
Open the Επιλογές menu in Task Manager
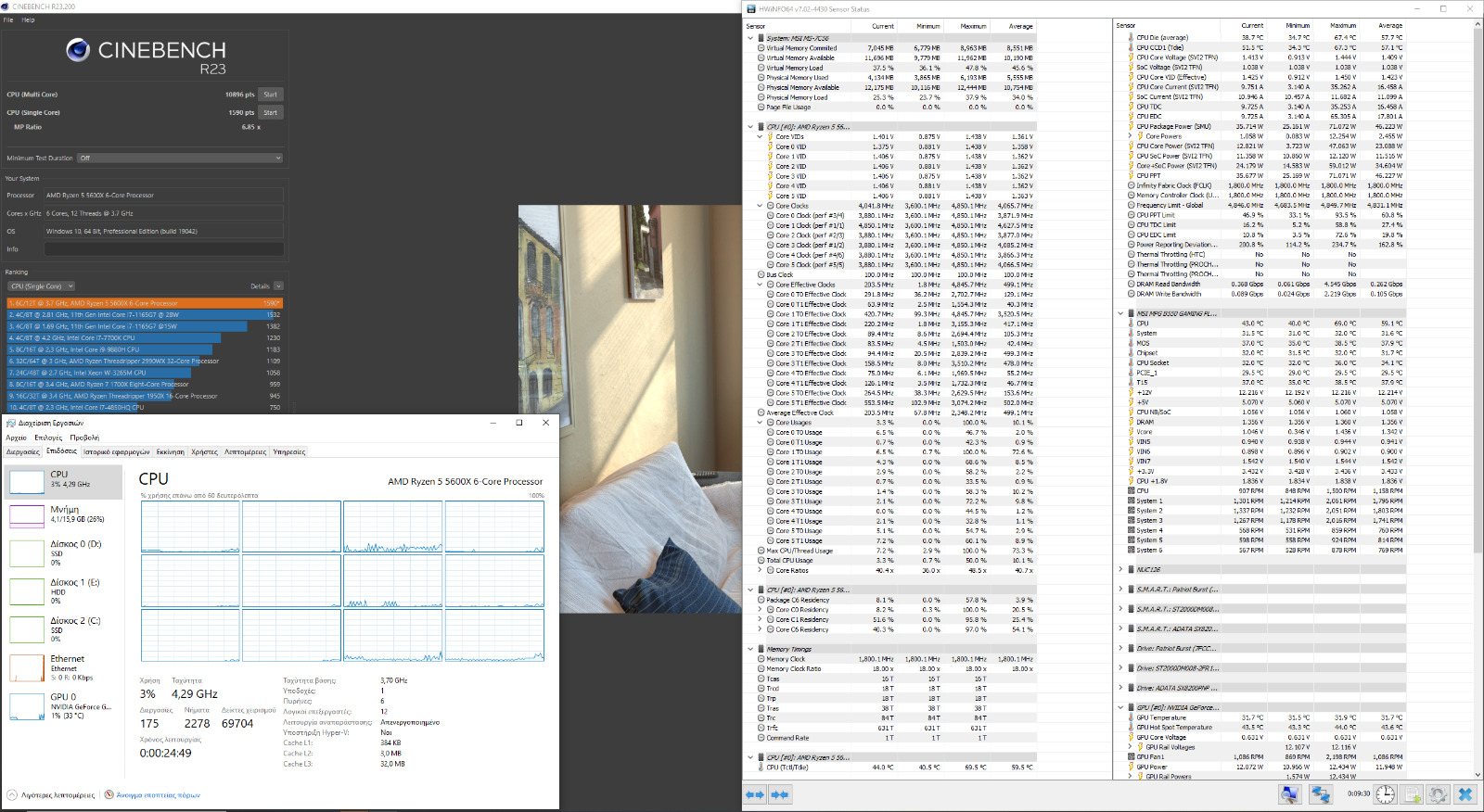[48, 438]
